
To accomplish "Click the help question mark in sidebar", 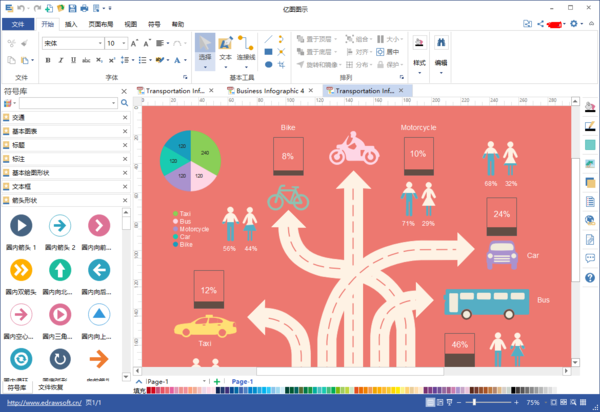I will tap(590, 277).
